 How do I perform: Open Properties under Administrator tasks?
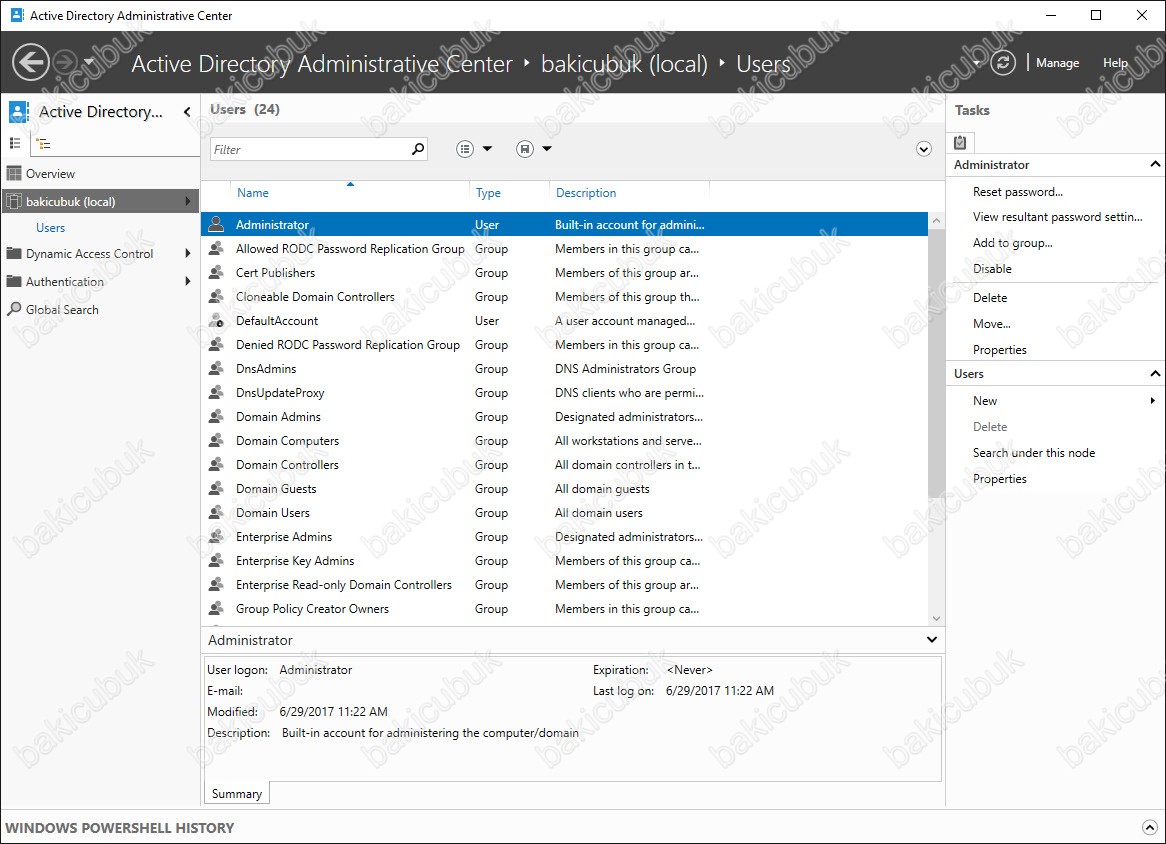point(999,349)
